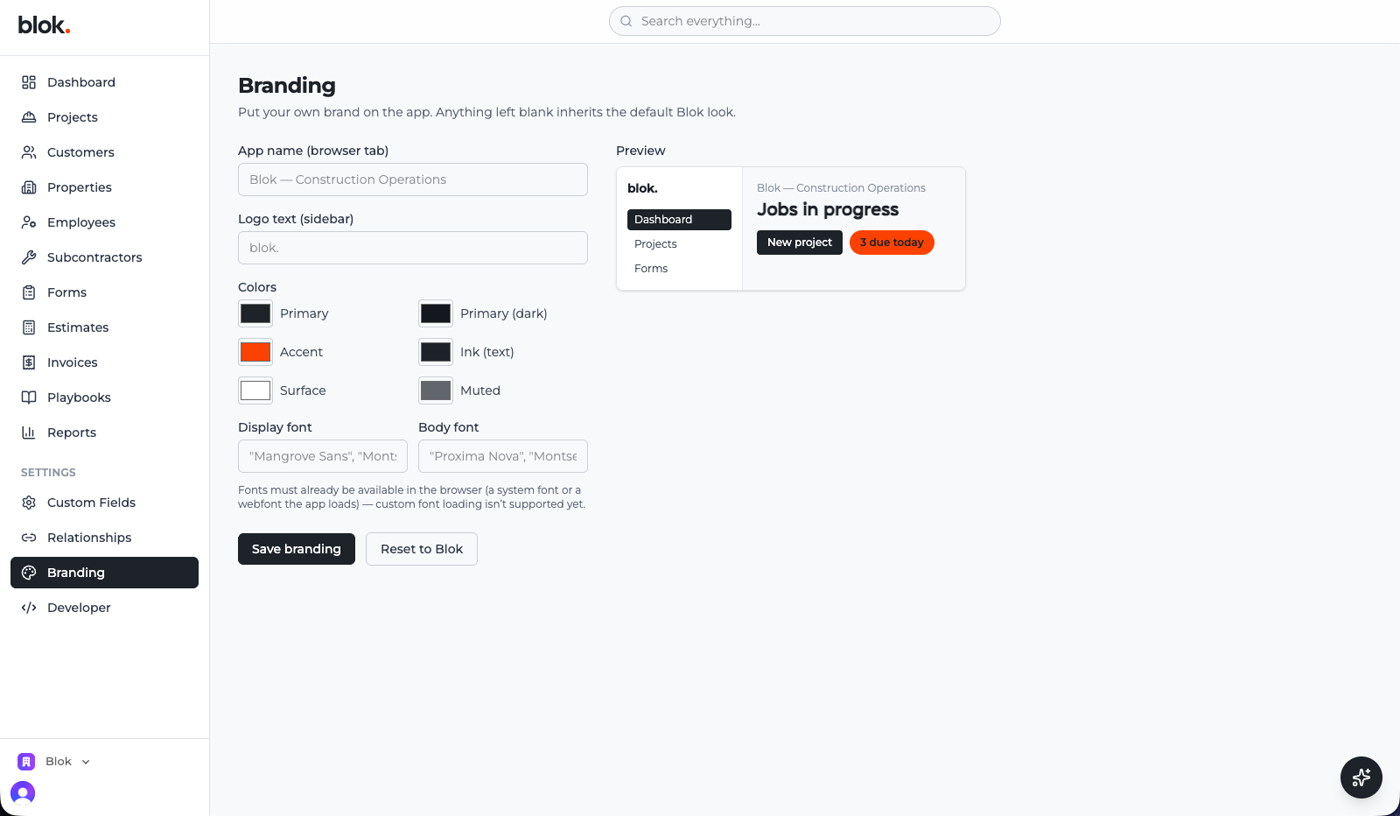Click the Branding palette icon
Viewport: 1400px width, 816px height.
point(29,572)
